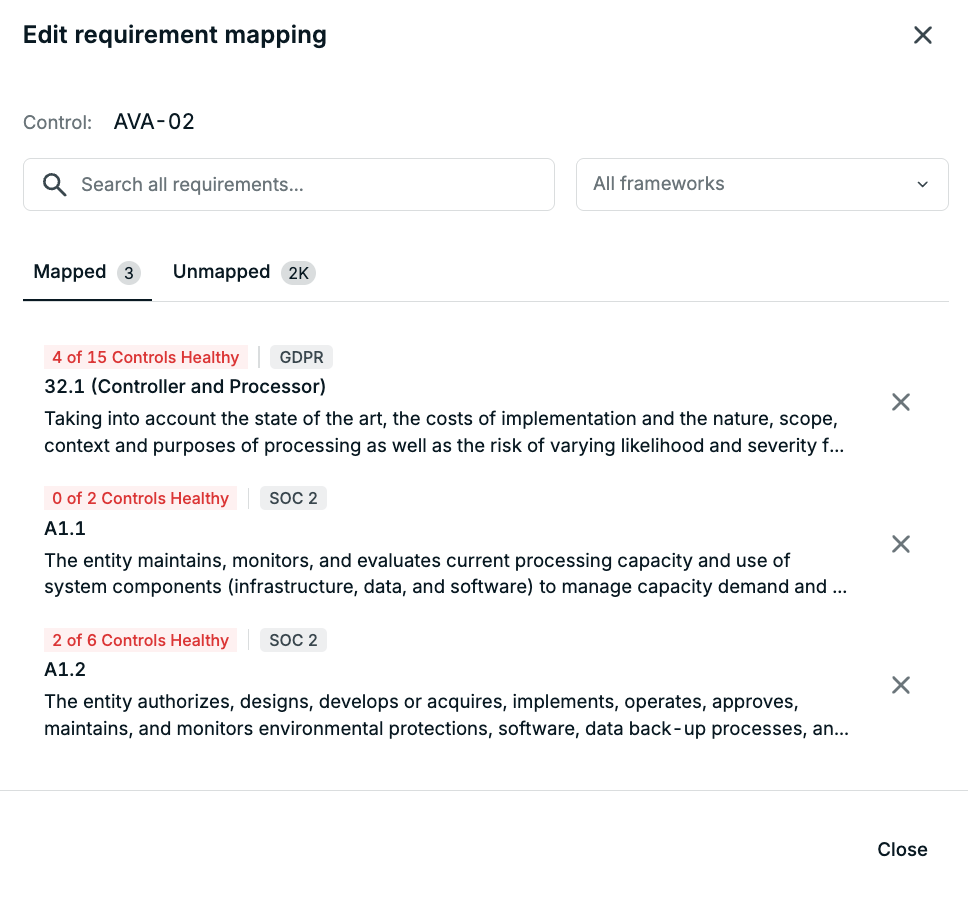
Task: Click the magnifying glass search icon
Action: point(54,185)
